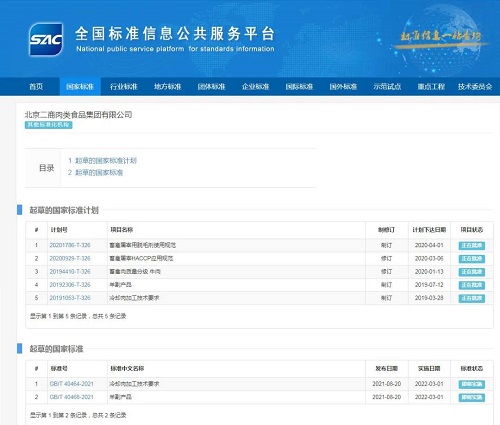
Task: Click the 实施日期 column header
Action: pos(429,368)
